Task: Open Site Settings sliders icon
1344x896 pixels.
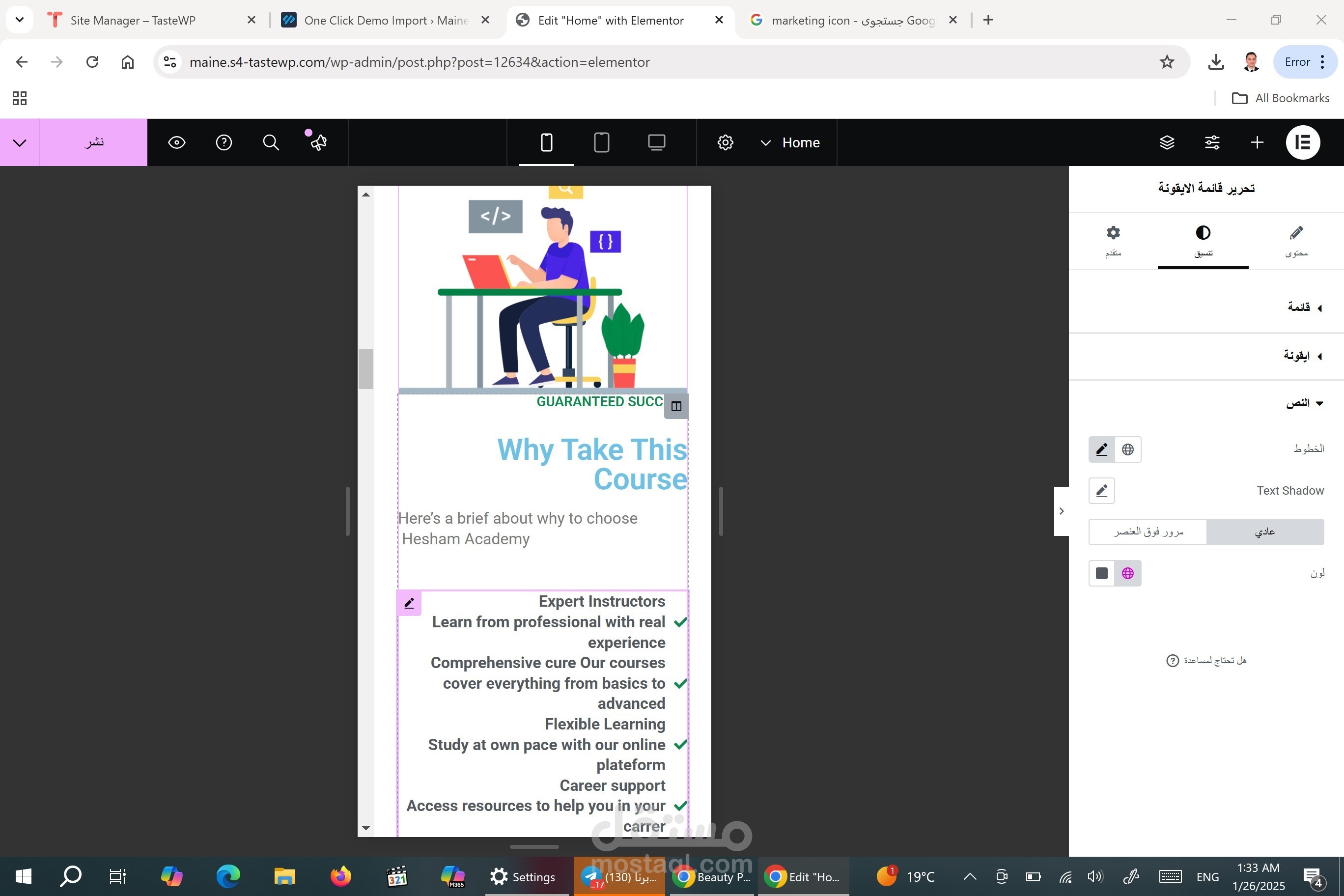Action: tap(1212, 142)
